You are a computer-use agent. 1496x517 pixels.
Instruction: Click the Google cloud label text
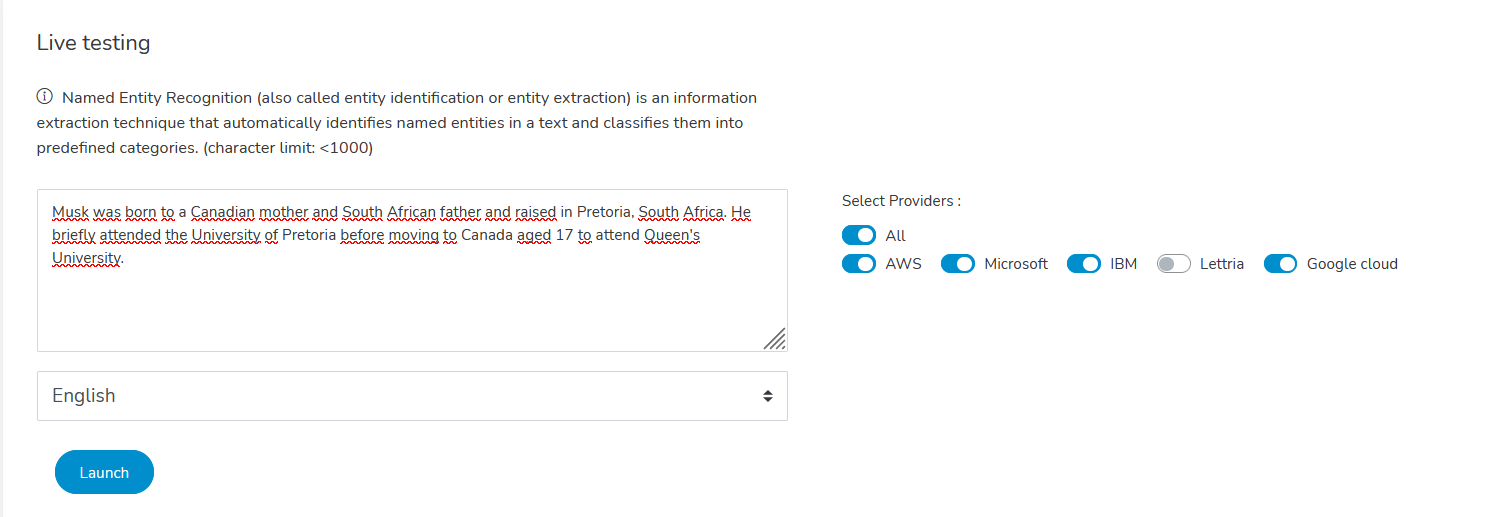coord(1352,264)
